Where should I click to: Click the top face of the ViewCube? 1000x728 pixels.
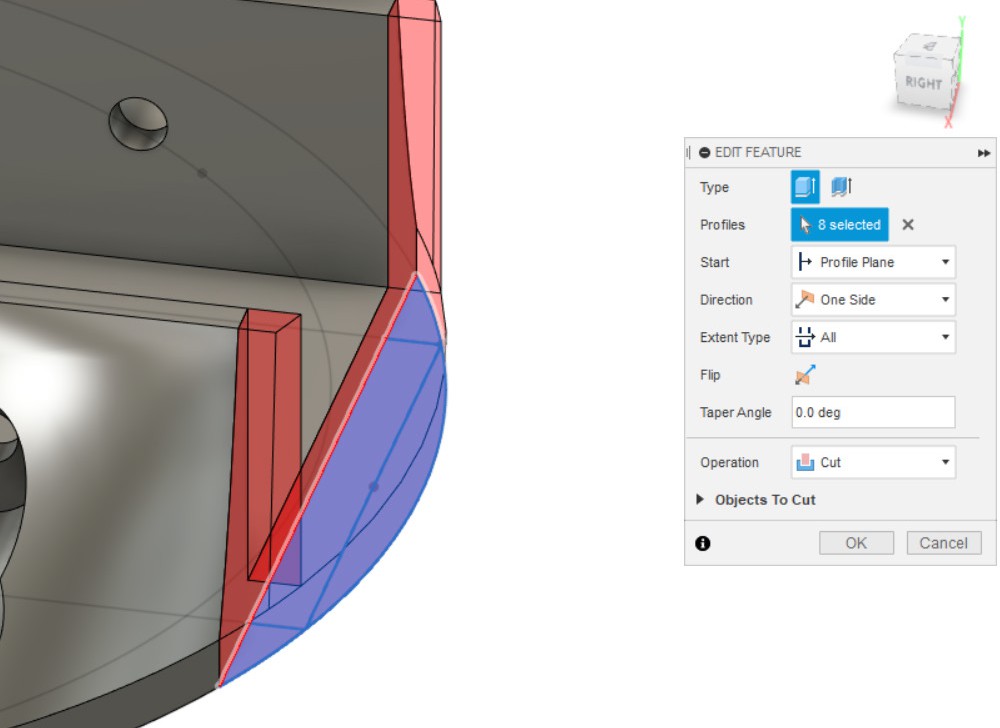tap(928, 46)
